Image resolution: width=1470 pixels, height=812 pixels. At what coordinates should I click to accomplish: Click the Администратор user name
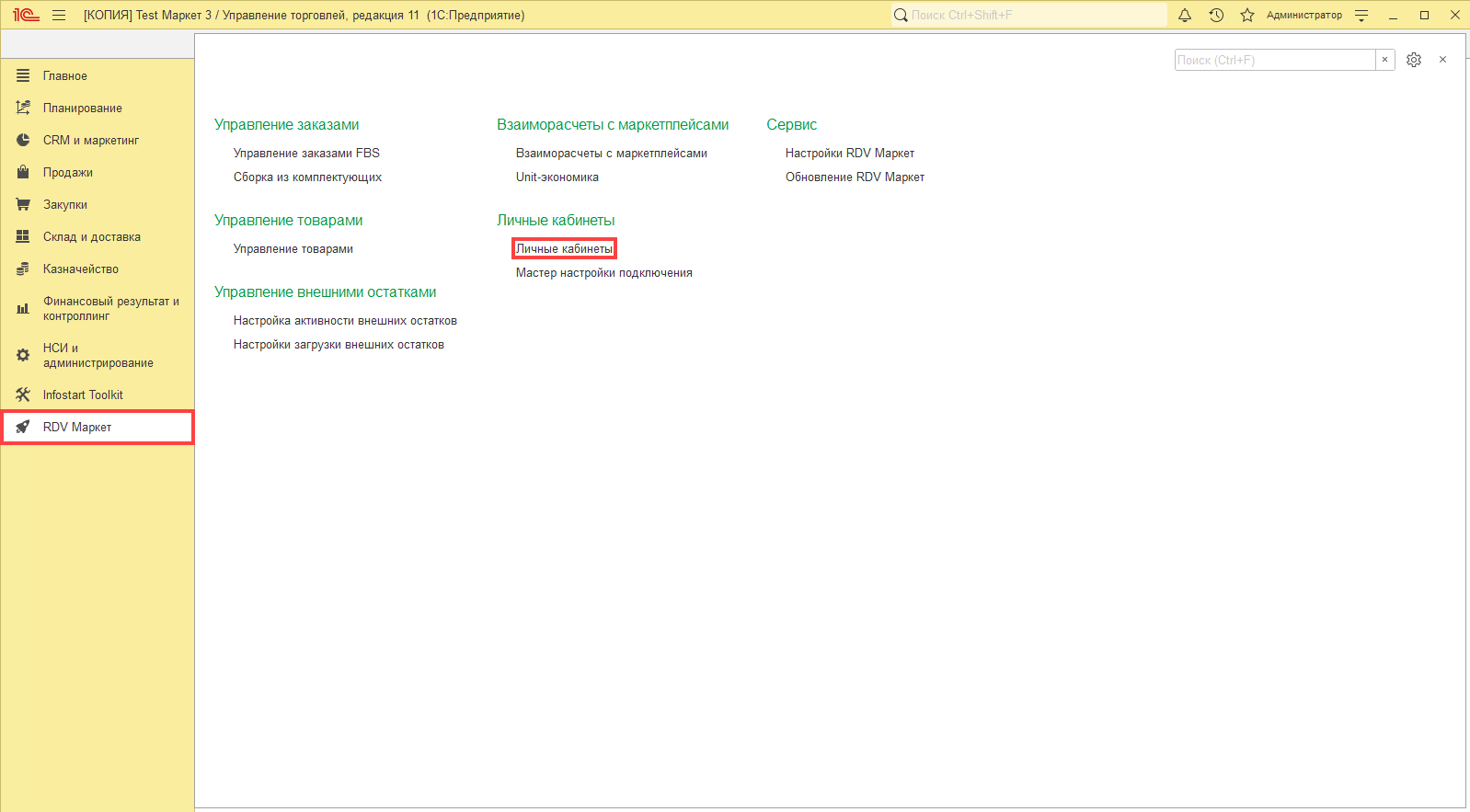click(x=1303, y=15)
